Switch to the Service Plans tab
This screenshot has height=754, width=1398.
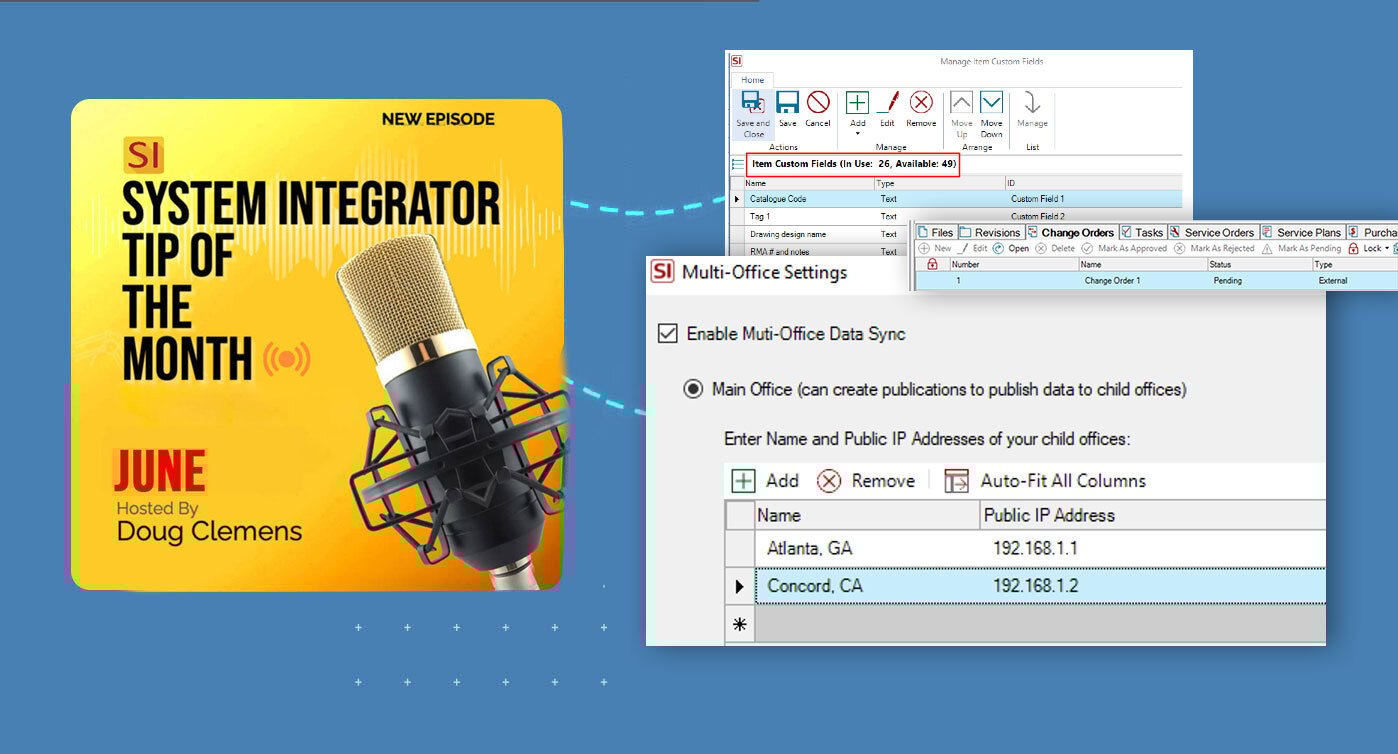point(1302,232)
